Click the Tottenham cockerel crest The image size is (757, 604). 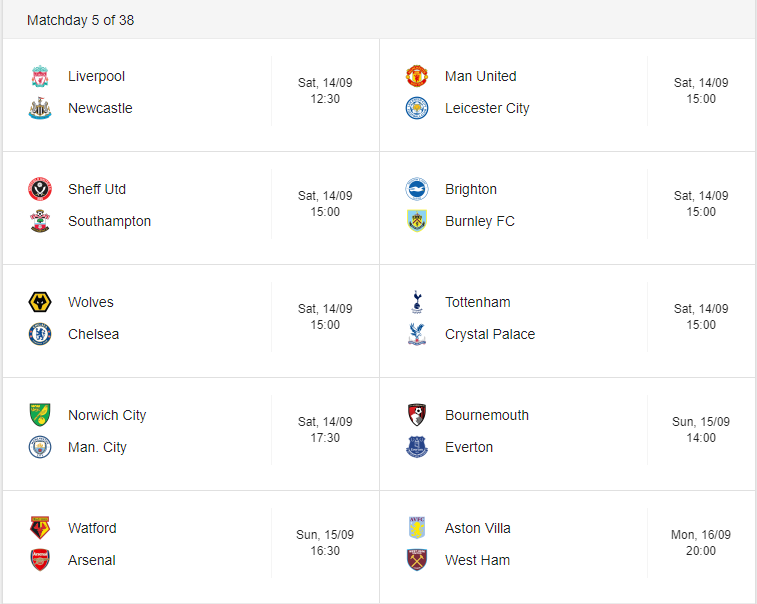[417, 302]
